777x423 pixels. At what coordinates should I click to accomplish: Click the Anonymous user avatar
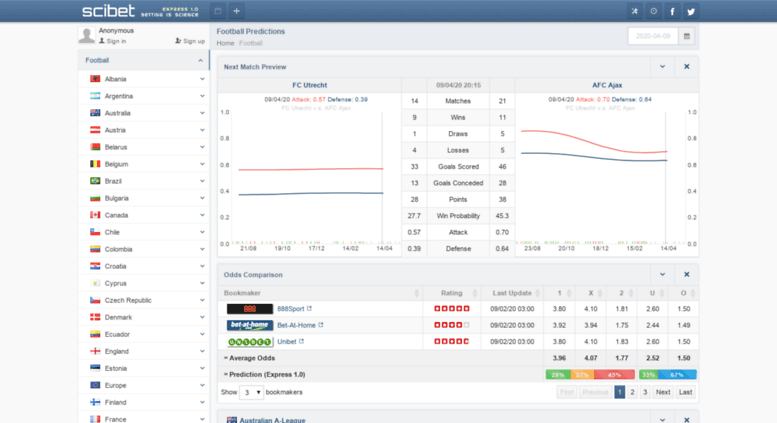[x=87, y=36]
